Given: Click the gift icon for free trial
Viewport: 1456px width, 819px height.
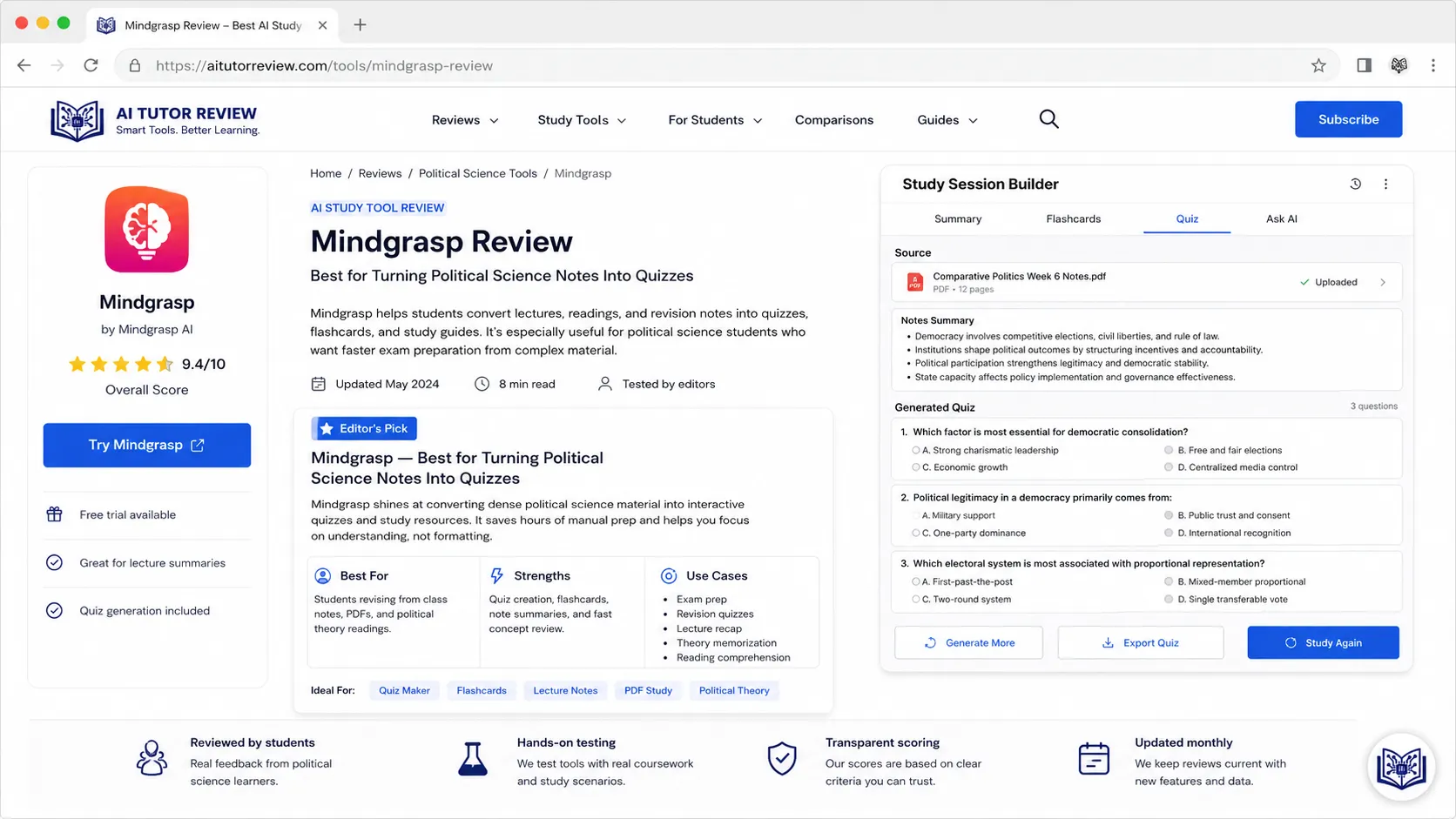Looking at the screenshot, I should point(54,514).
